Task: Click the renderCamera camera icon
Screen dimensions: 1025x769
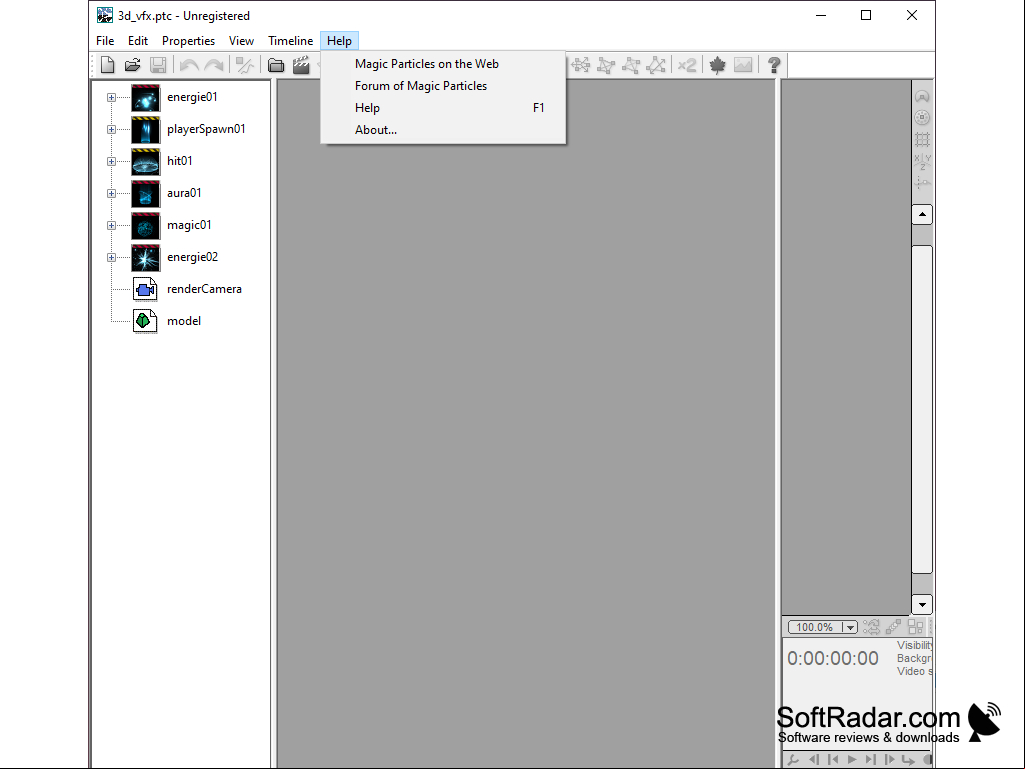Action: point(145,289)
